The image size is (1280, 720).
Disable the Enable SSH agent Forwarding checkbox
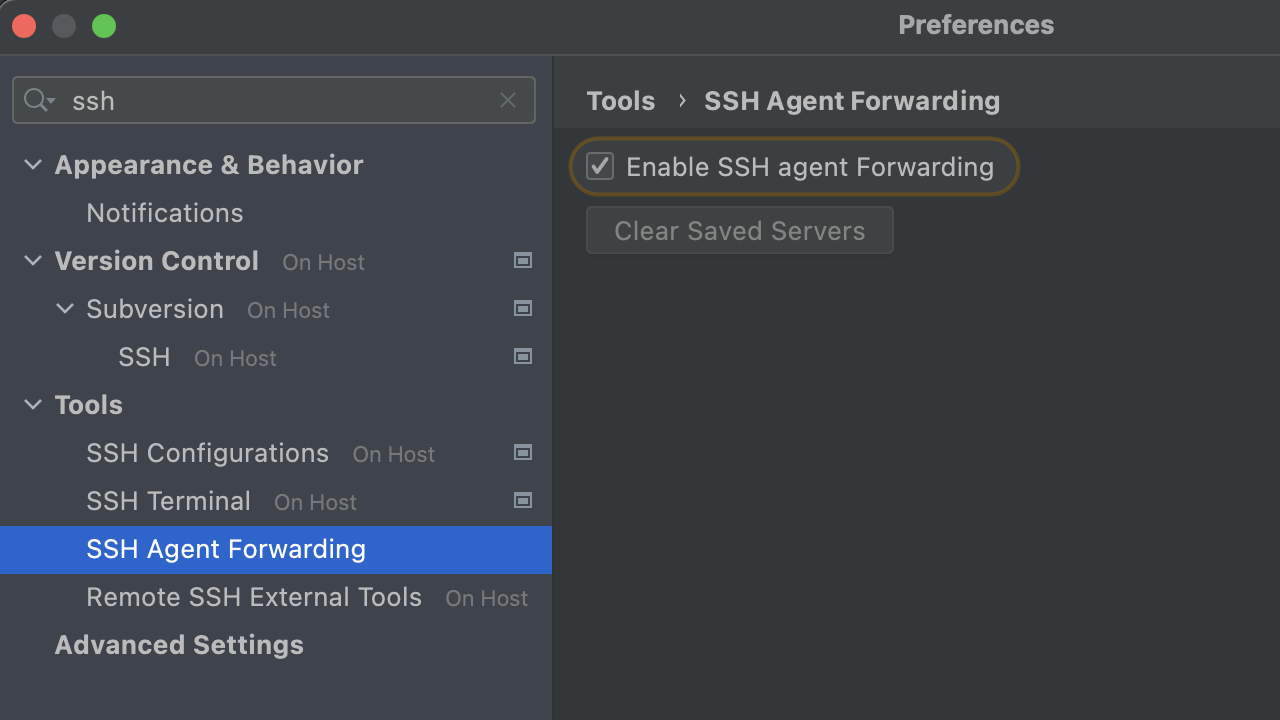tap(600, 166)
